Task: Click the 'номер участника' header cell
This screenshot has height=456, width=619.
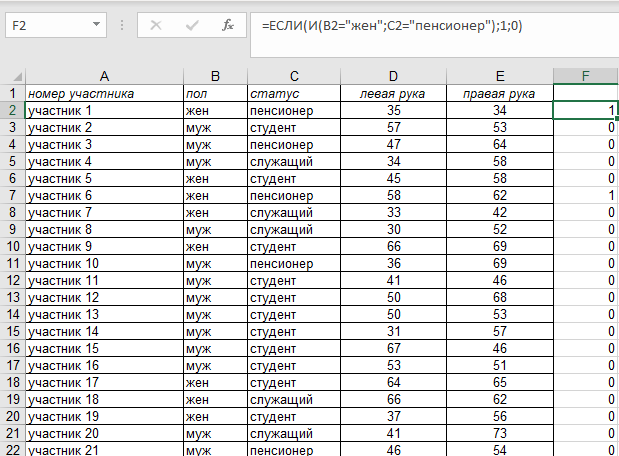Action: [x=104, y=94]
